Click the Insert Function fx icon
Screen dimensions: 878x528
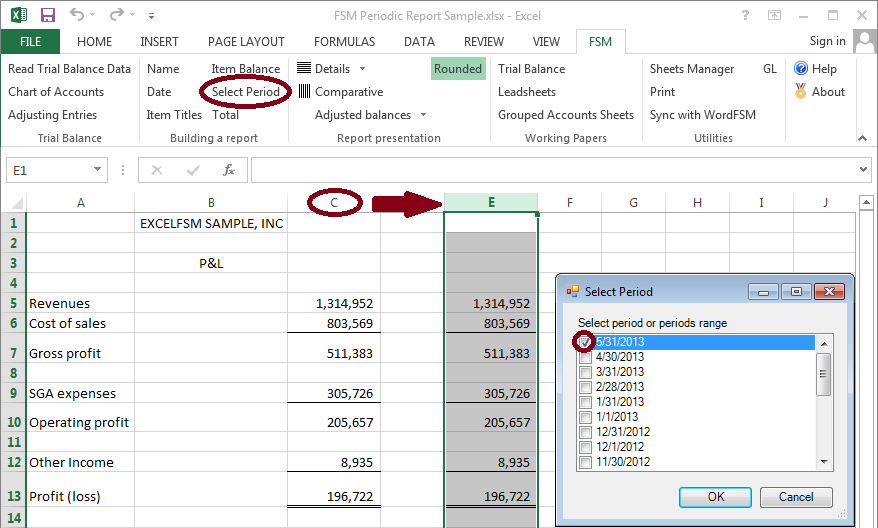tap(228, 170)
